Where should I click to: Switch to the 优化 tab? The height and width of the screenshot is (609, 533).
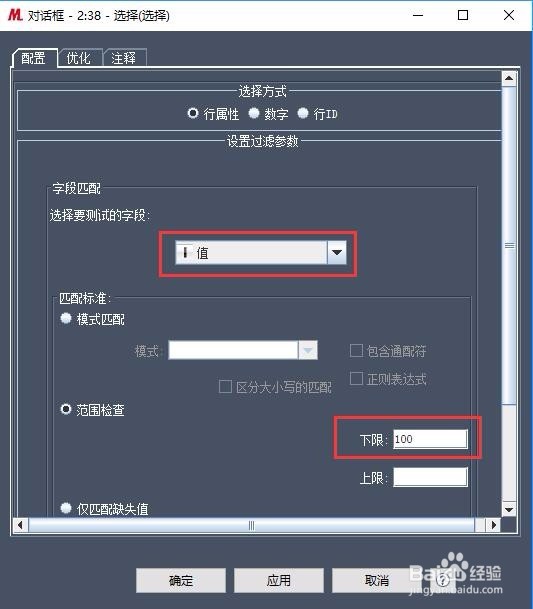point(80,58)
